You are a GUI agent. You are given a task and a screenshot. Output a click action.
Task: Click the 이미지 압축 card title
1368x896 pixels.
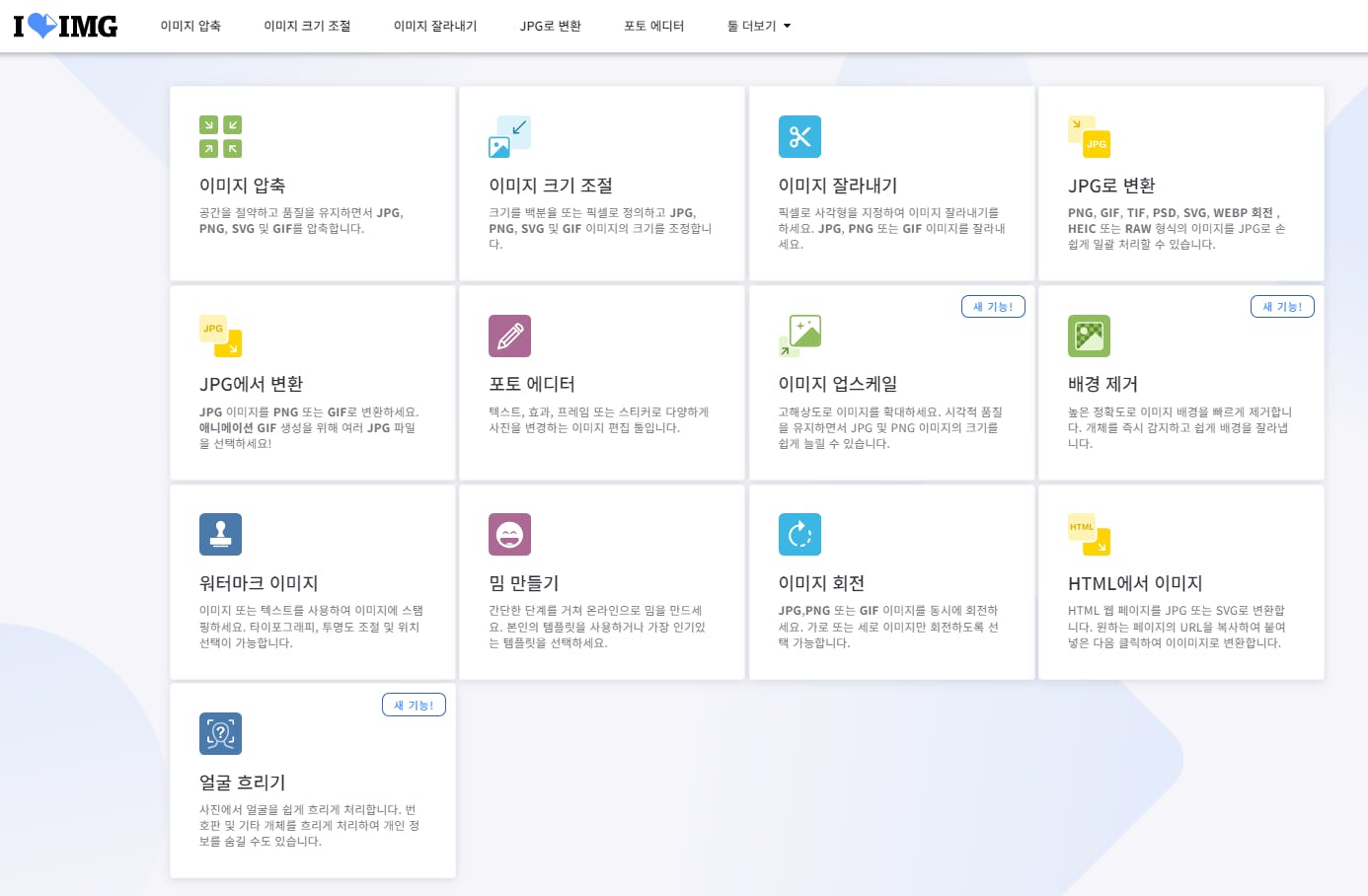(243, 186)
